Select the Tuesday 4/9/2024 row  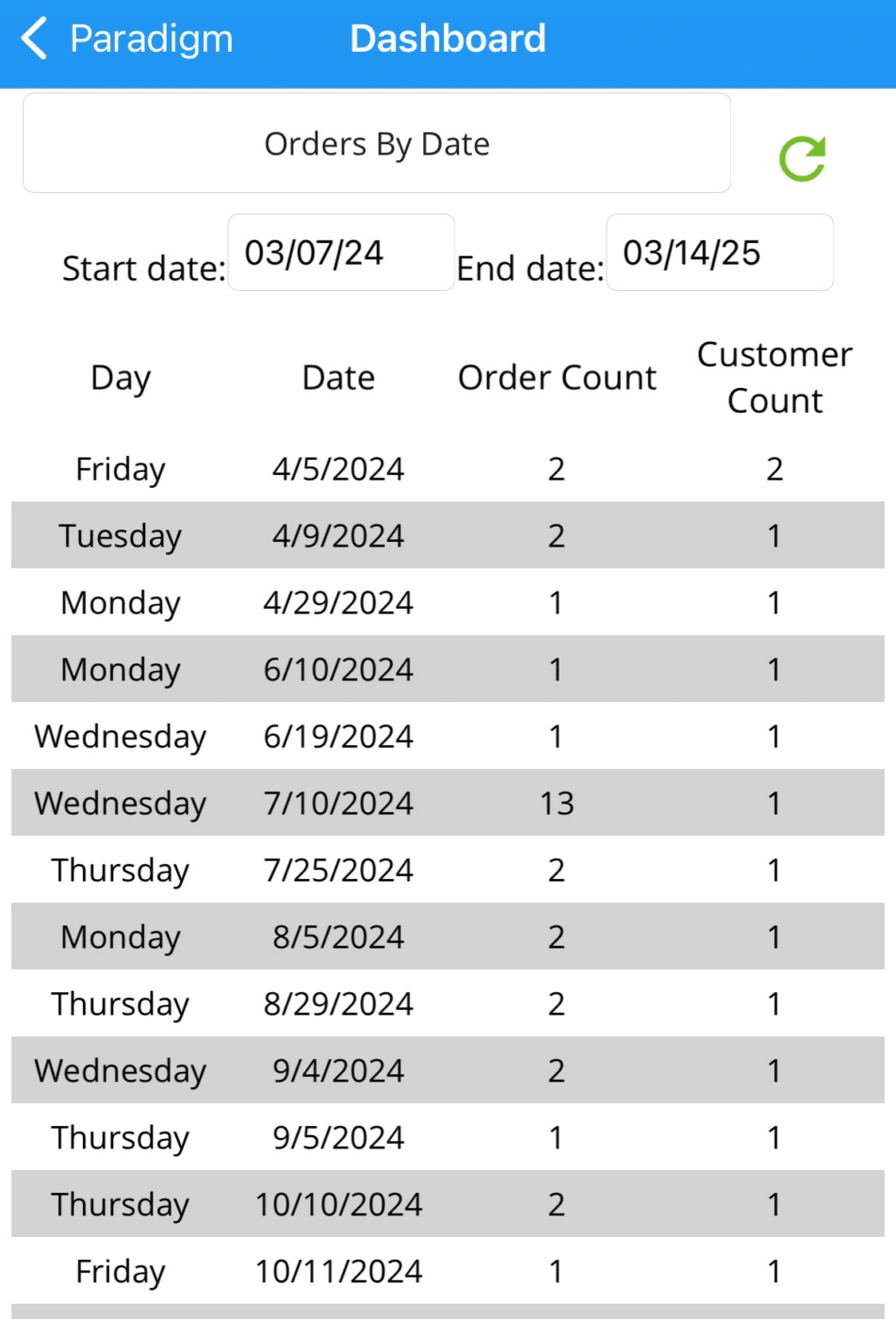tap(448, 535)
